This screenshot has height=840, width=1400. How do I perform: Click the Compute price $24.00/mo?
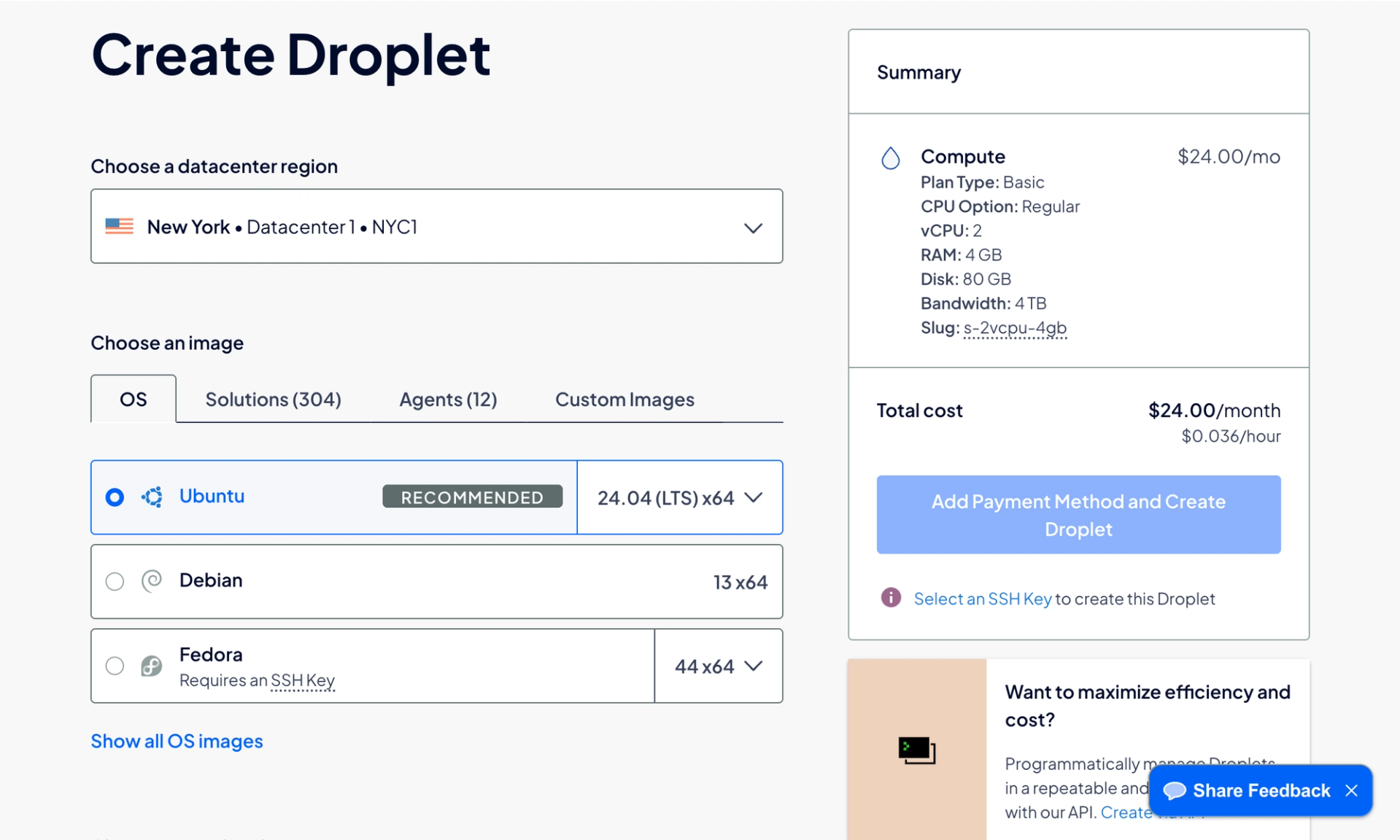[x=1229, y=156]
